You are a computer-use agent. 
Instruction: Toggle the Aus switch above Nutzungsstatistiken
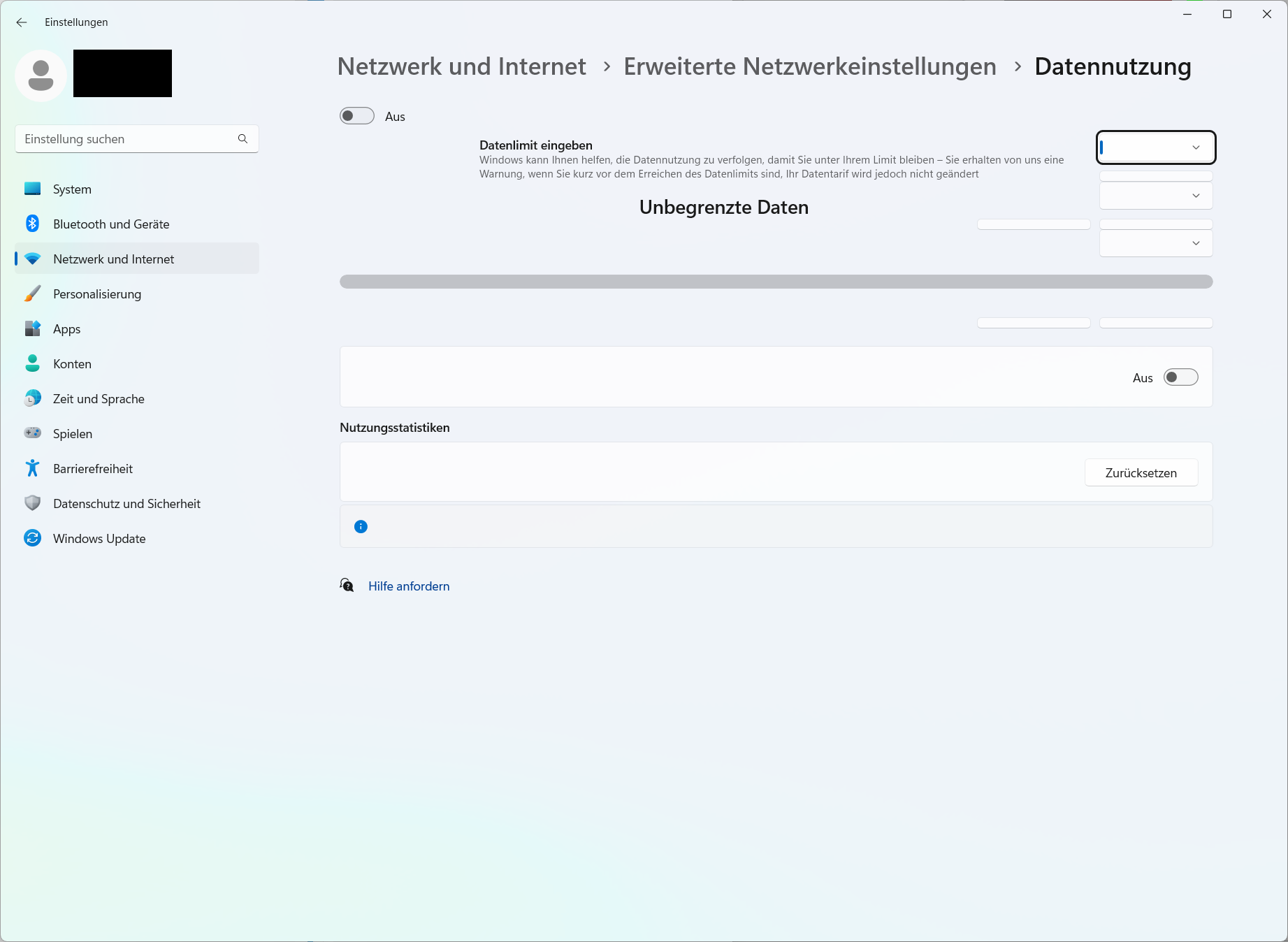pyautogui.click(x=1181, y=377)
